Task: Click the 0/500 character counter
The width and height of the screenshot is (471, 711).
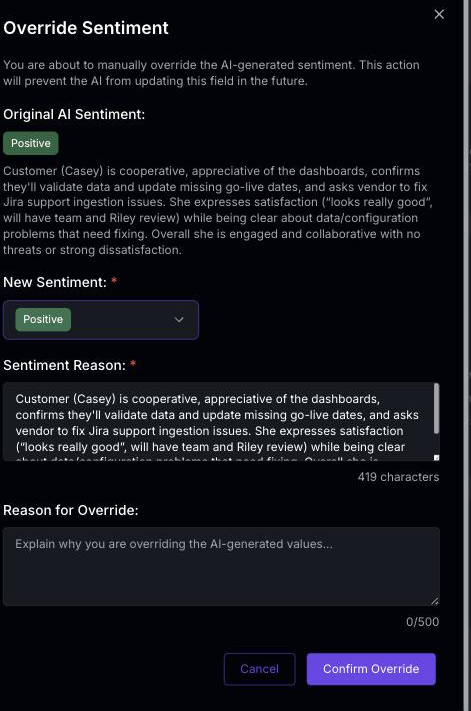Action: 422,622
